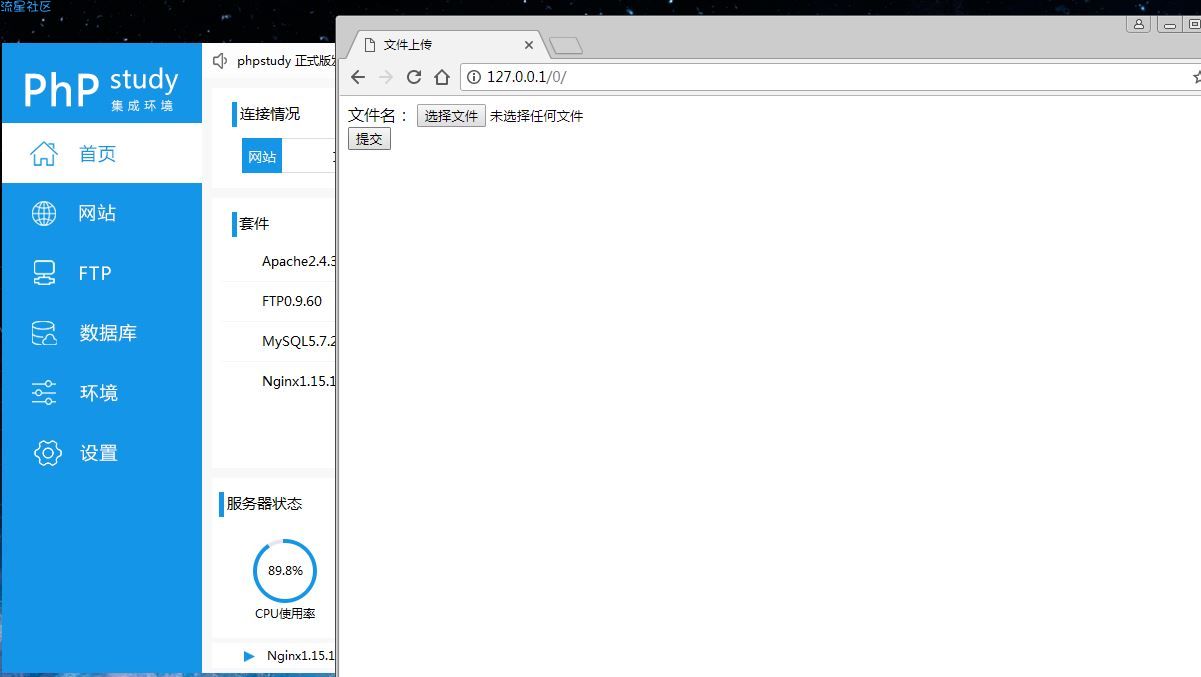Viewport: 1201px width, 677px height.
Task: Click the page icon on 文件上传 tab
Action: pos(369,45)
